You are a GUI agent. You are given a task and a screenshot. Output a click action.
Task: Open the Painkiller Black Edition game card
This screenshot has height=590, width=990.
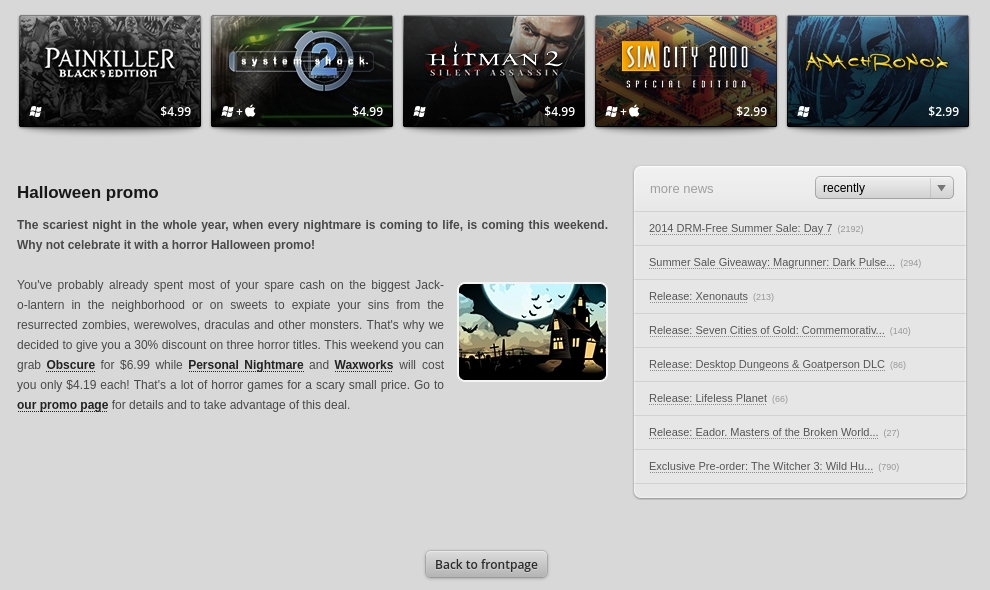coord(110,71)
